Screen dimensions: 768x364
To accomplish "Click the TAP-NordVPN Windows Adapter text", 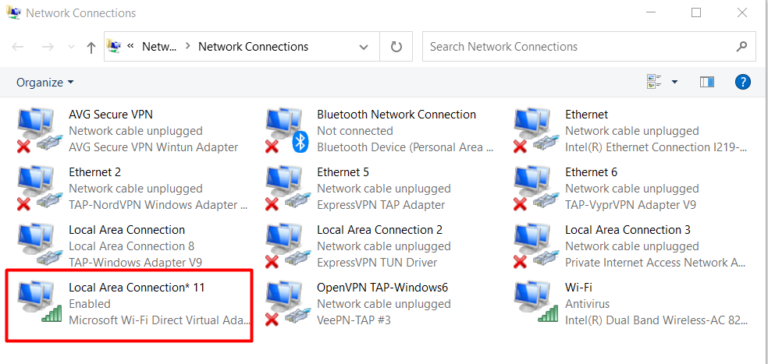I will click(x=158, y=205).
